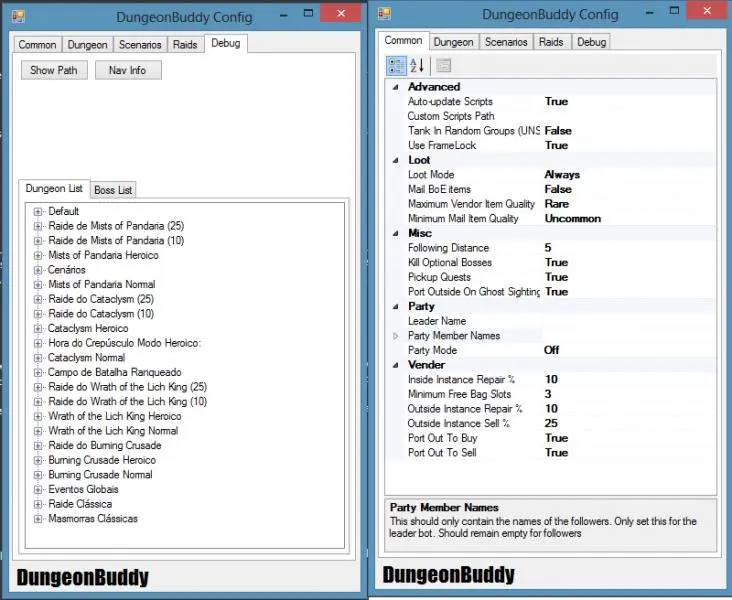Screen dimensions: 732x600
Task: Open the Raids tab in the right window
Action: 550,42
